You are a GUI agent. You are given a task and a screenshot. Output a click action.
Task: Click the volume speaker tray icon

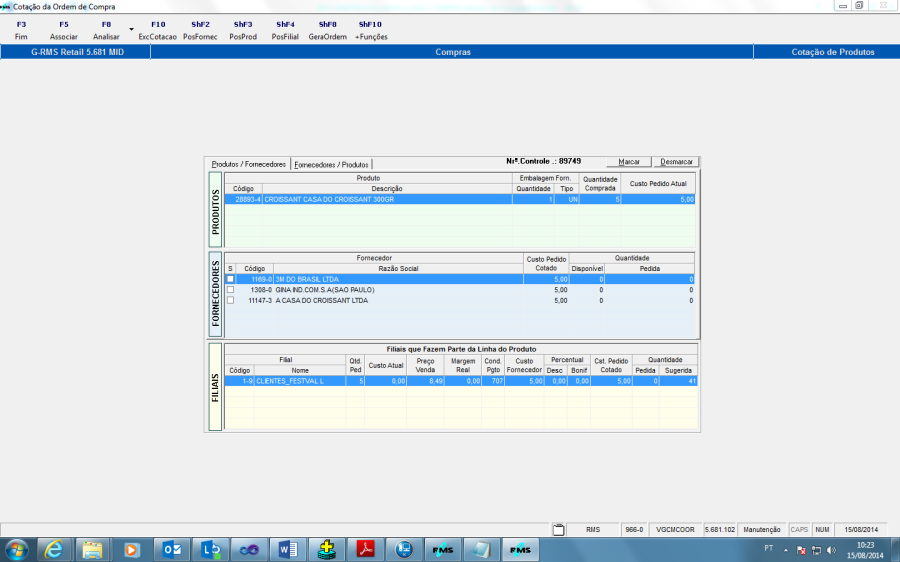[x=831, y=550]
